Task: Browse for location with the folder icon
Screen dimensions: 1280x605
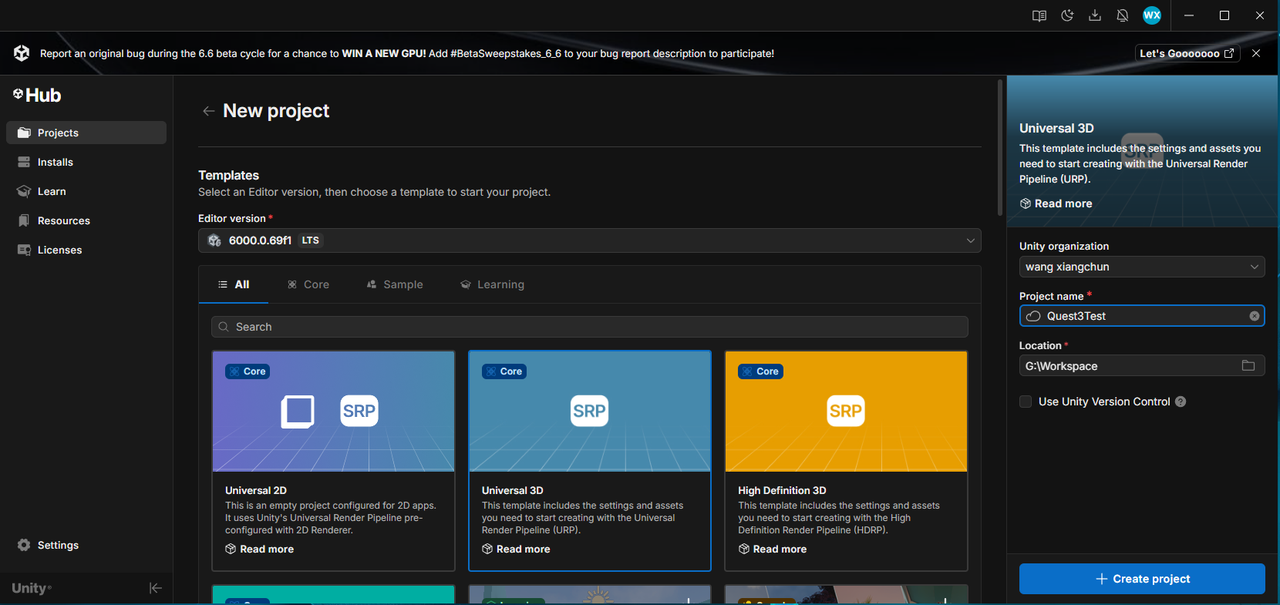Action: (x=1248, y=366)
